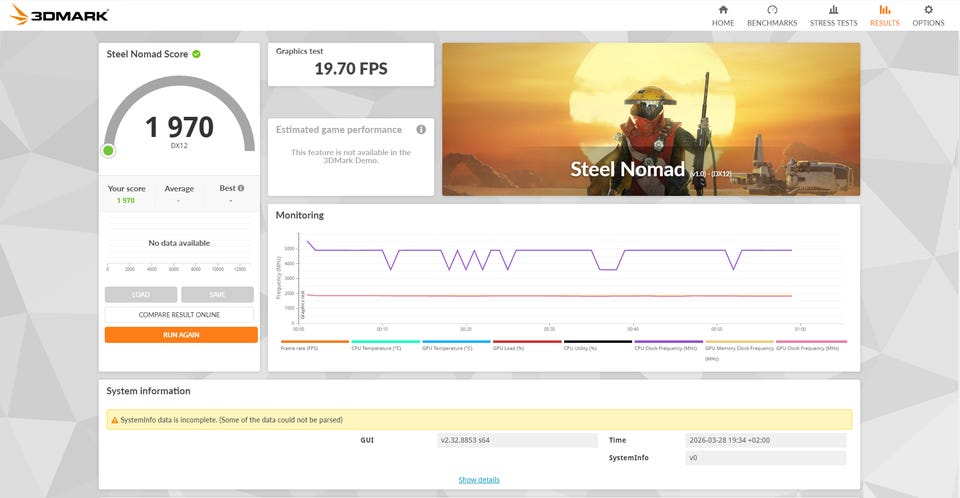Toggle Frame rate (FPS) legend swatch
The image size is (960, 498).
[315, 342]
